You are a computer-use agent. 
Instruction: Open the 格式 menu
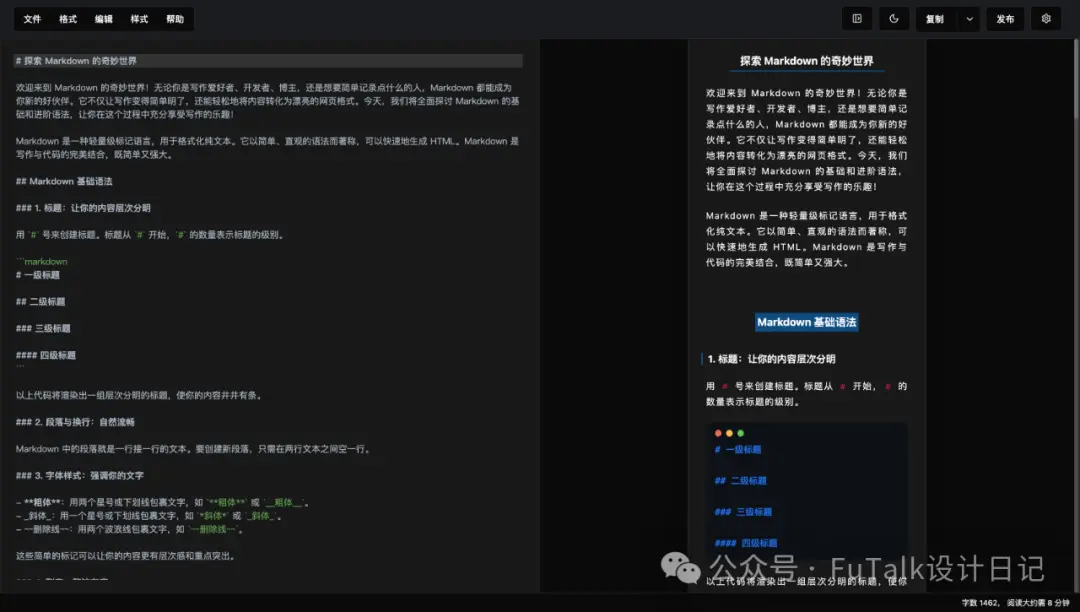tap(68, 19)
